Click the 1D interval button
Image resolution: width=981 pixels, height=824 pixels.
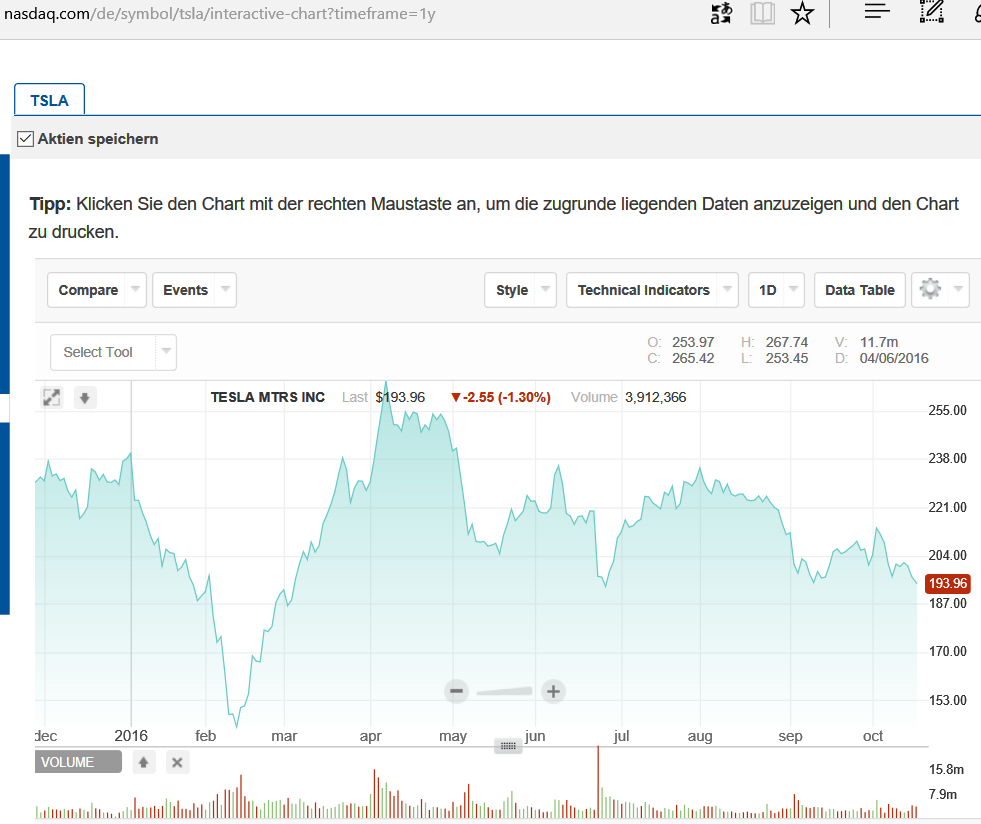[768, 290]
